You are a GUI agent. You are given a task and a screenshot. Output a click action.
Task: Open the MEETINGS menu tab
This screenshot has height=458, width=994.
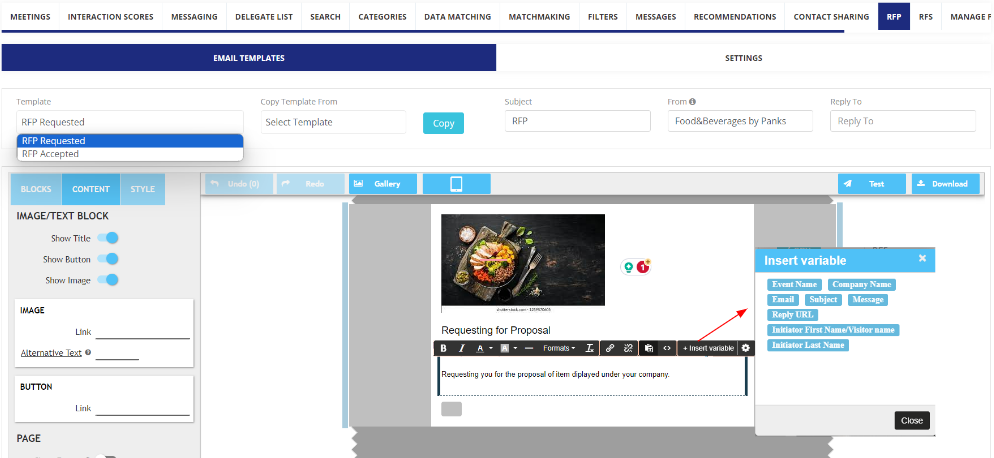(x=30, y=17)
